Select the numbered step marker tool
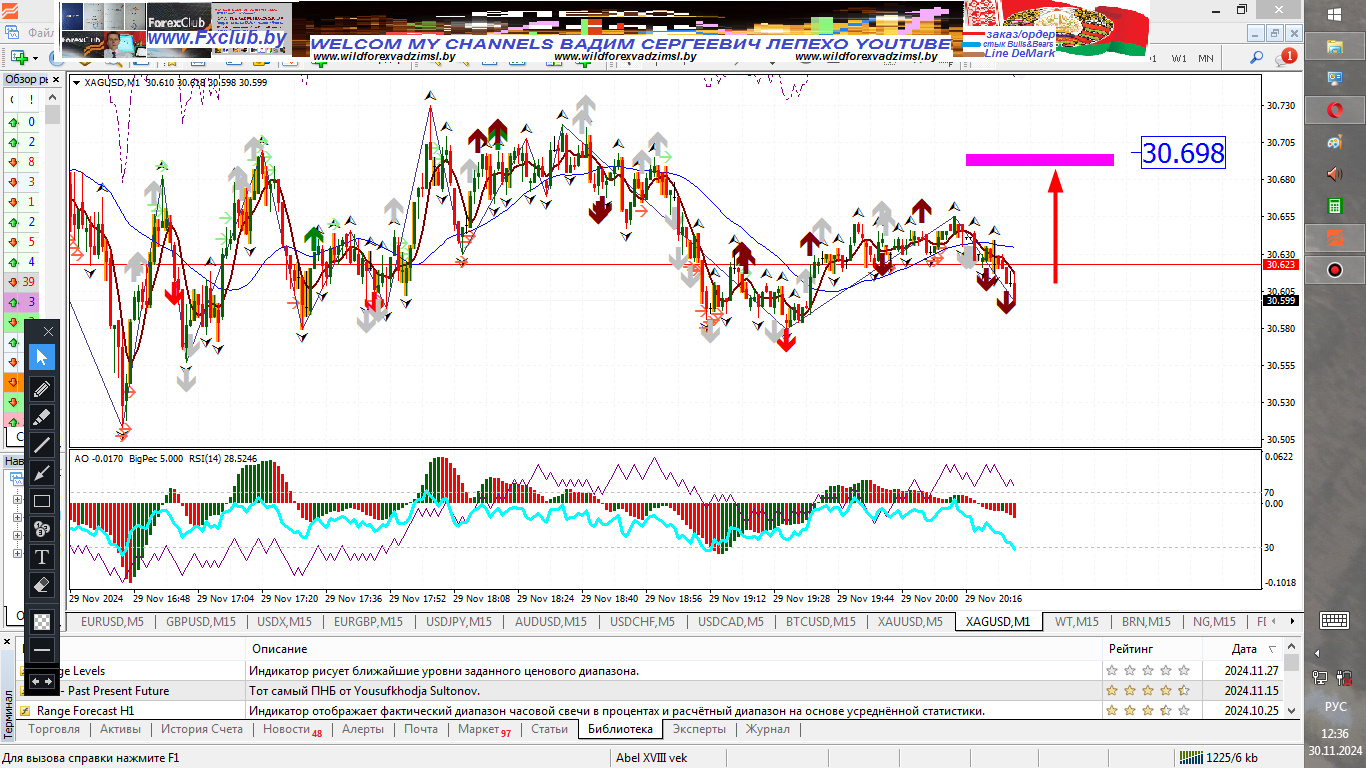Viewport: 1366px width, 768px height. pyautogui.click(x=42, y=529)
